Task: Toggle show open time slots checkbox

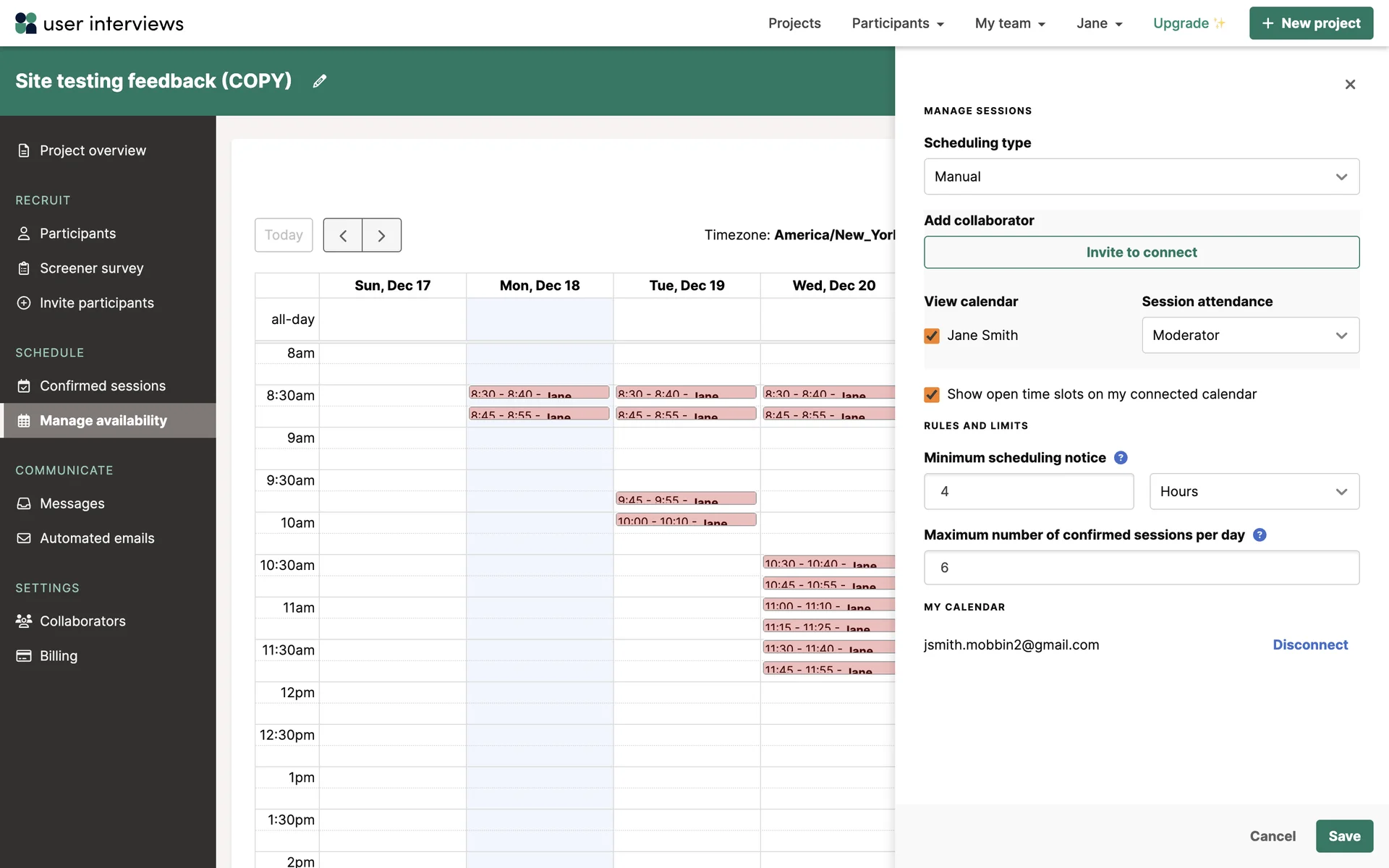Action: click(x=932, y=395)
